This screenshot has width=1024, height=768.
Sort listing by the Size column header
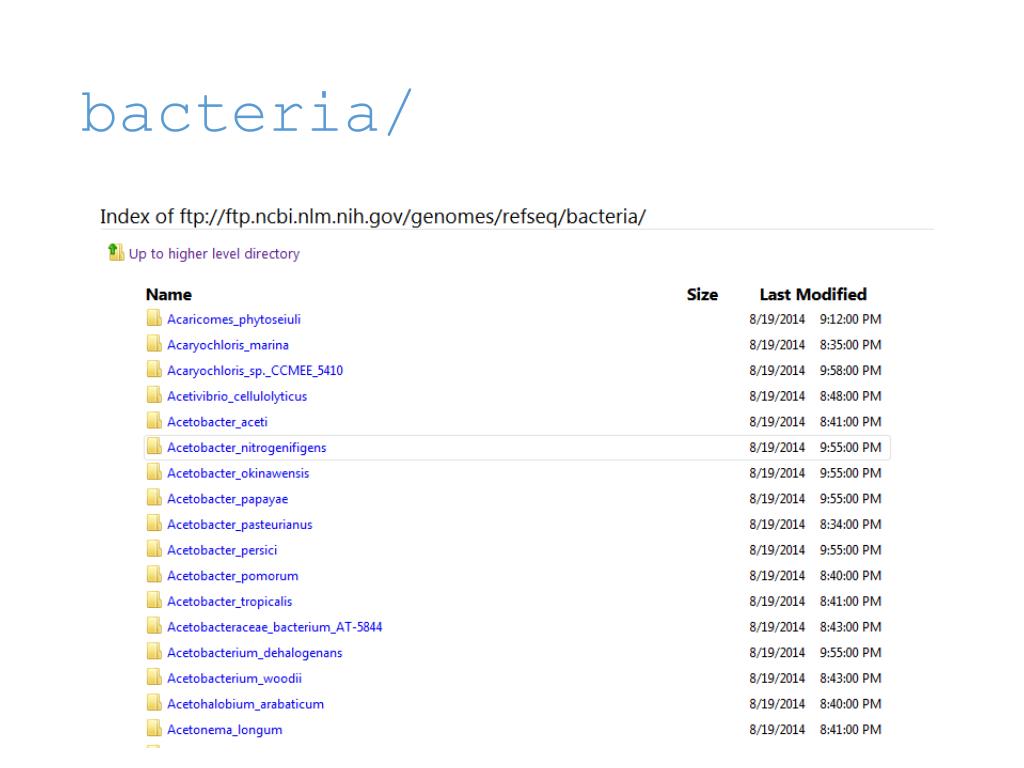point(702,295)
